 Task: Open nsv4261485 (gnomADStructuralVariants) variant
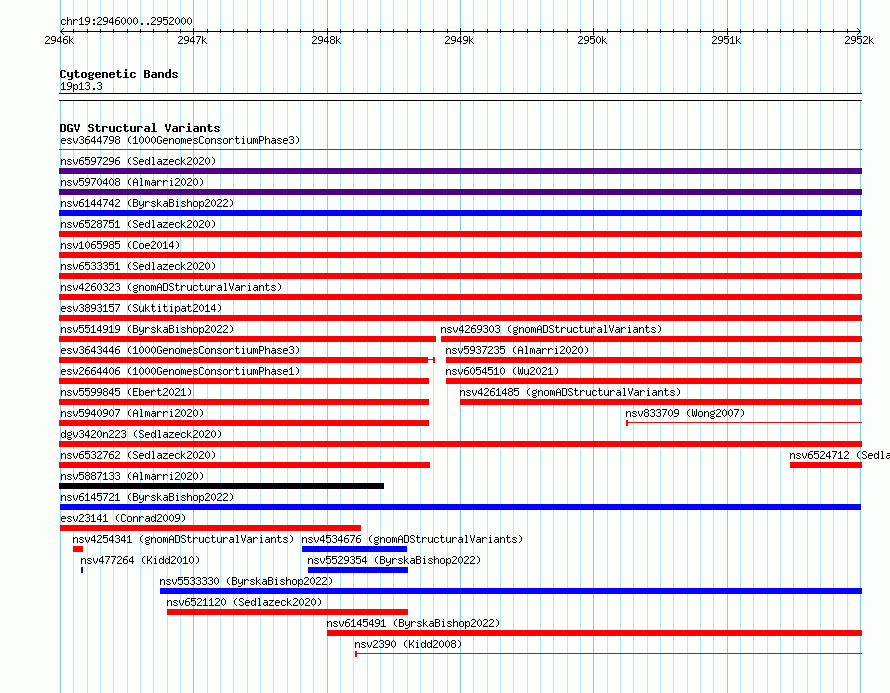coord(570,392)
